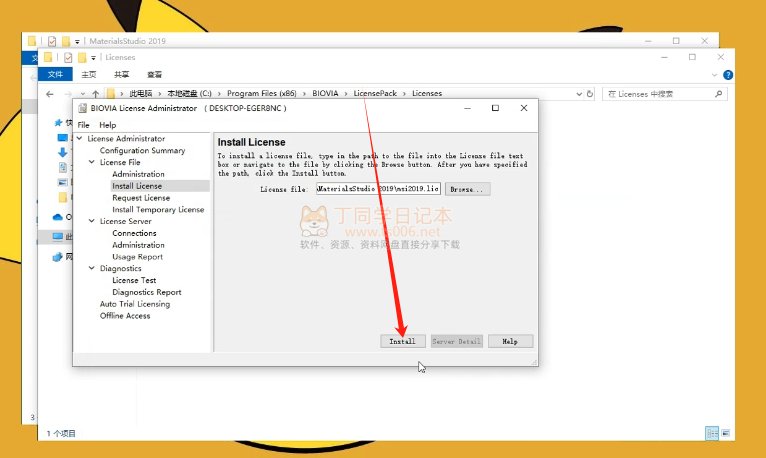Open the 主页 ribbon tab in Licenses window
This screenshot has width=766, height=458.
[x=88, y=75]
